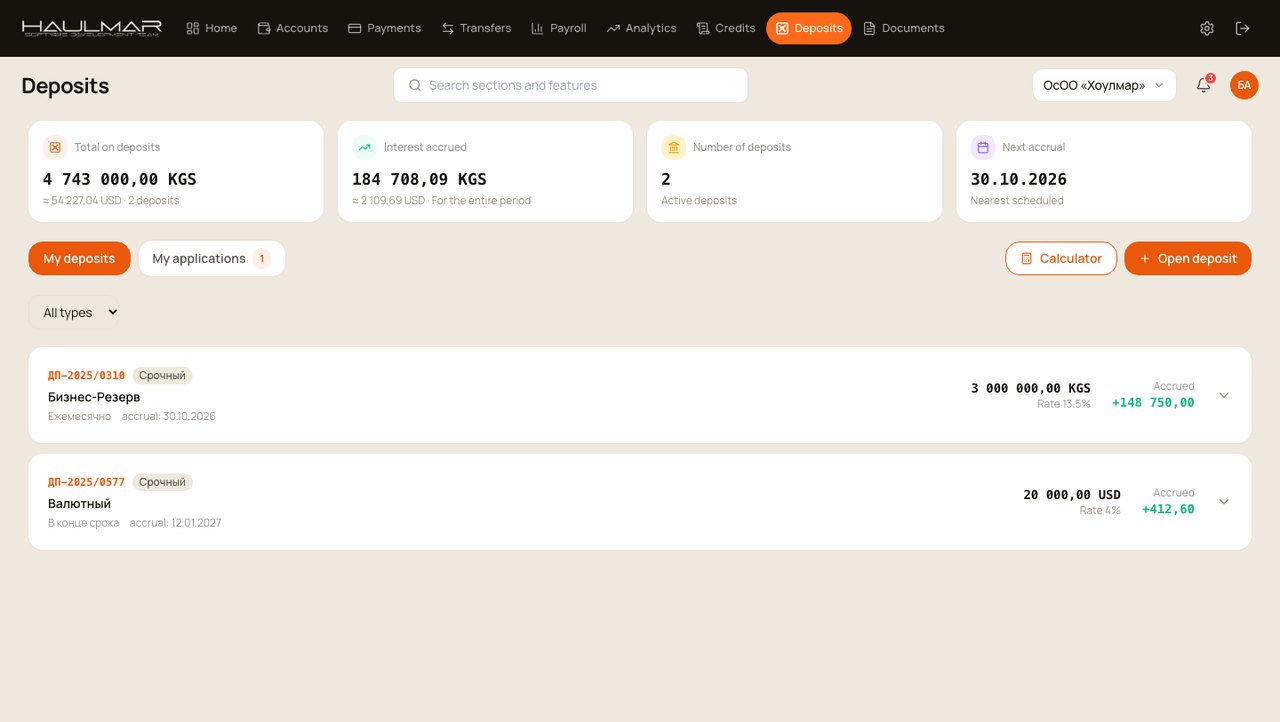Screen dimensions: 1280x722
Task: Open settings gear icon in top bar
Action: coord(1207,28)
